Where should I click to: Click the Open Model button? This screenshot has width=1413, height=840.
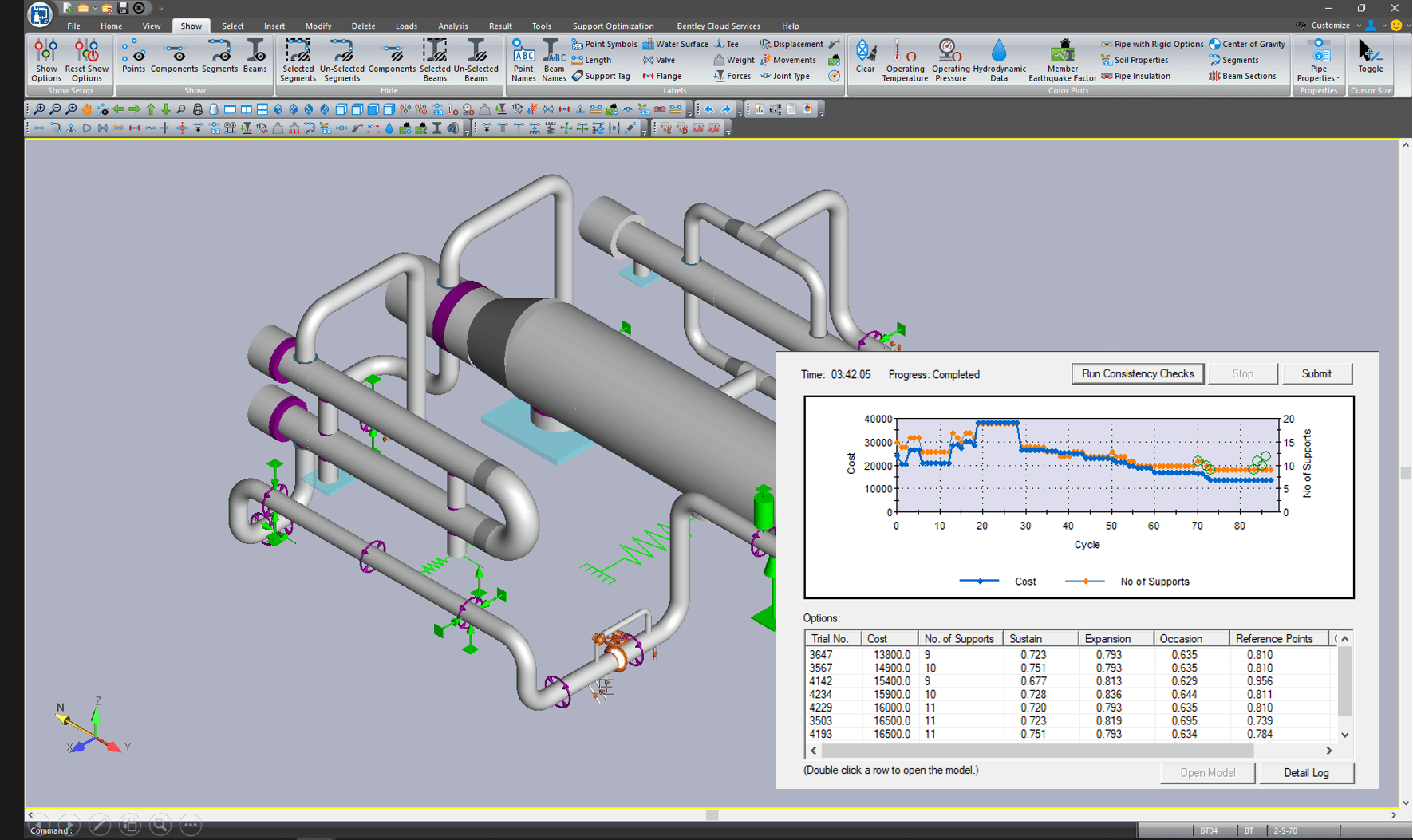(1207, 772)
